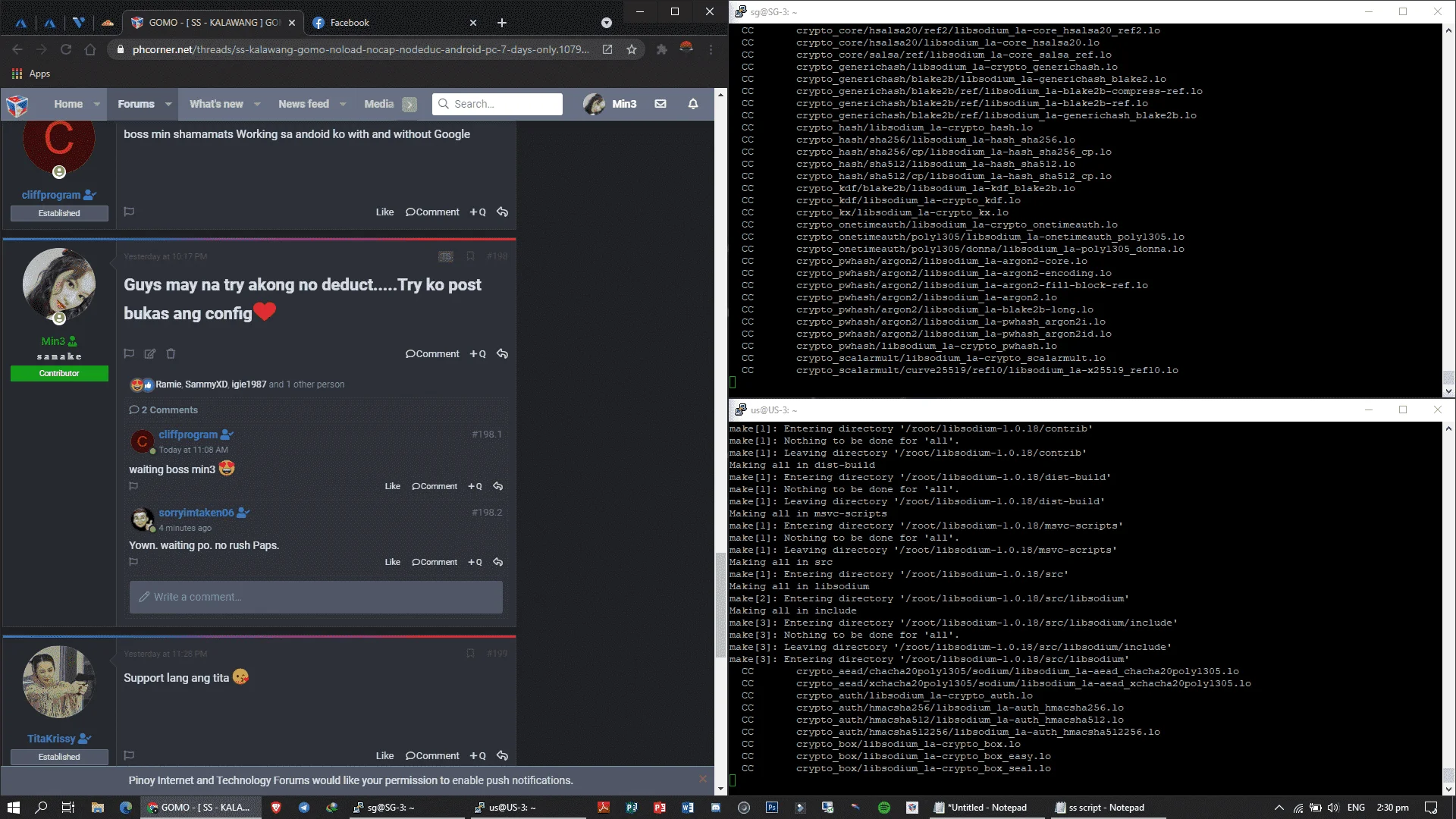Click the browser home icon
This screenshot has width=1456, height=819.
(90, 49)
